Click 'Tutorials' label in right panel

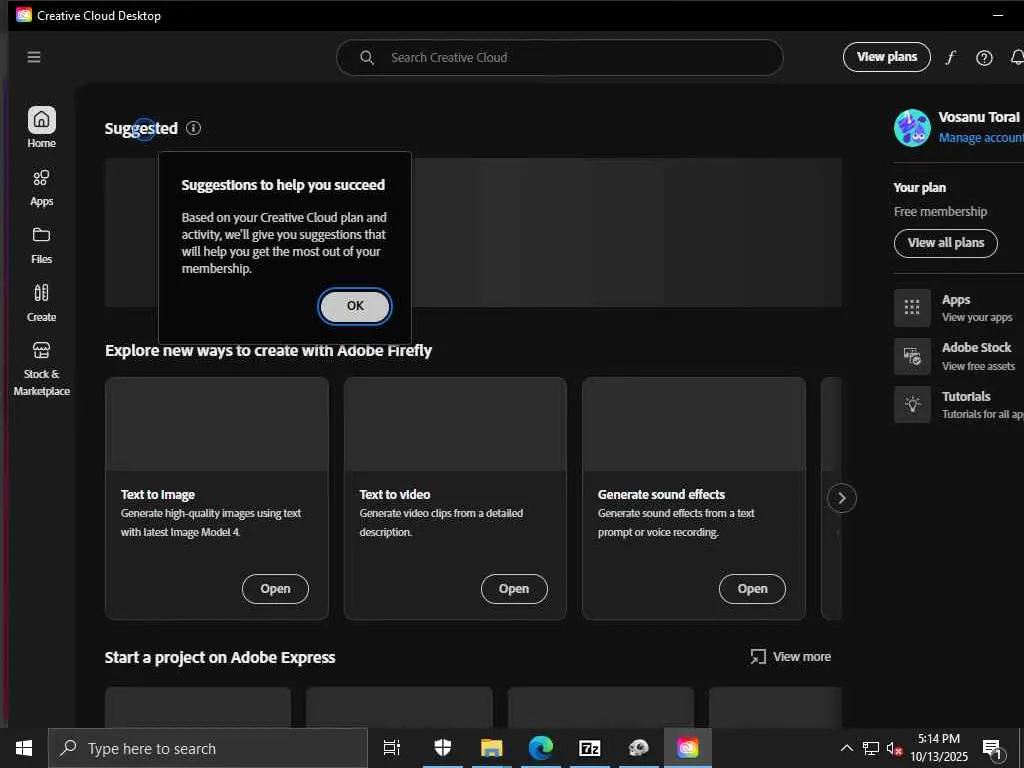coord(966,396)
